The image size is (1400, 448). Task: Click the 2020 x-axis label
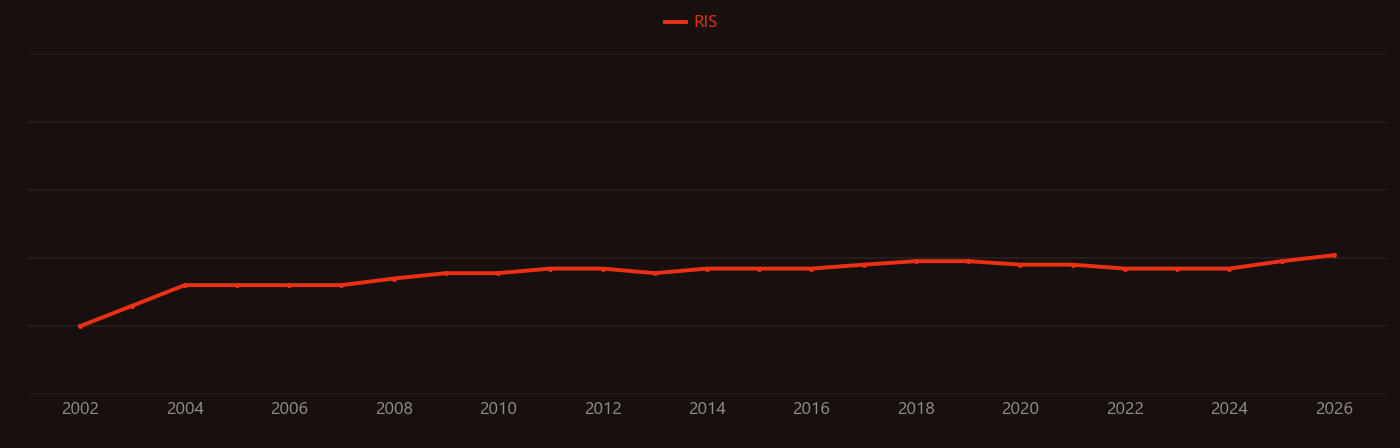[x=1020, y=409]
